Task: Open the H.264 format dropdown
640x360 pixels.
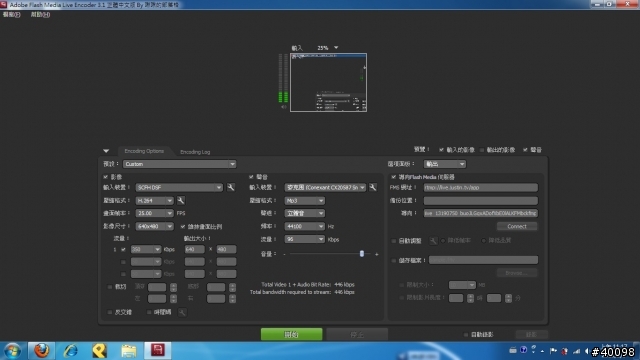Action: (x=154, y=200)
